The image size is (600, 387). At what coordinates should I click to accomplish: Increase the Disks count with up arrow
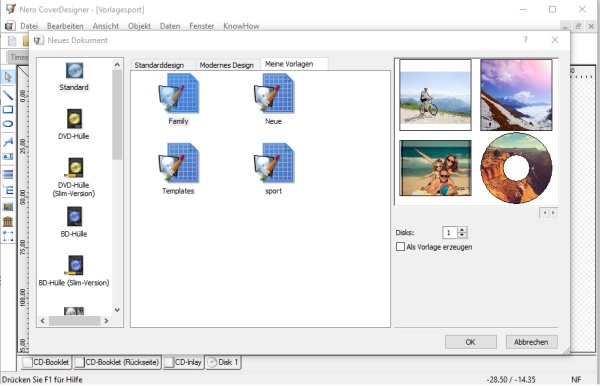(462, 230)
